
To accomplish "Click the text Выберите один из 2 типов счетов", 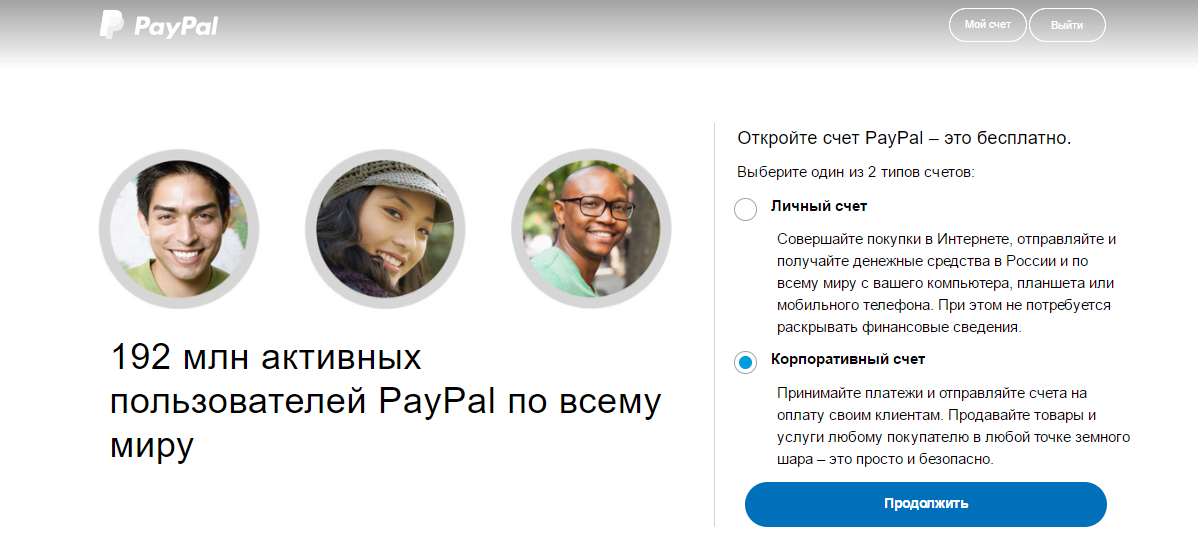I will (x=856, y=173).
